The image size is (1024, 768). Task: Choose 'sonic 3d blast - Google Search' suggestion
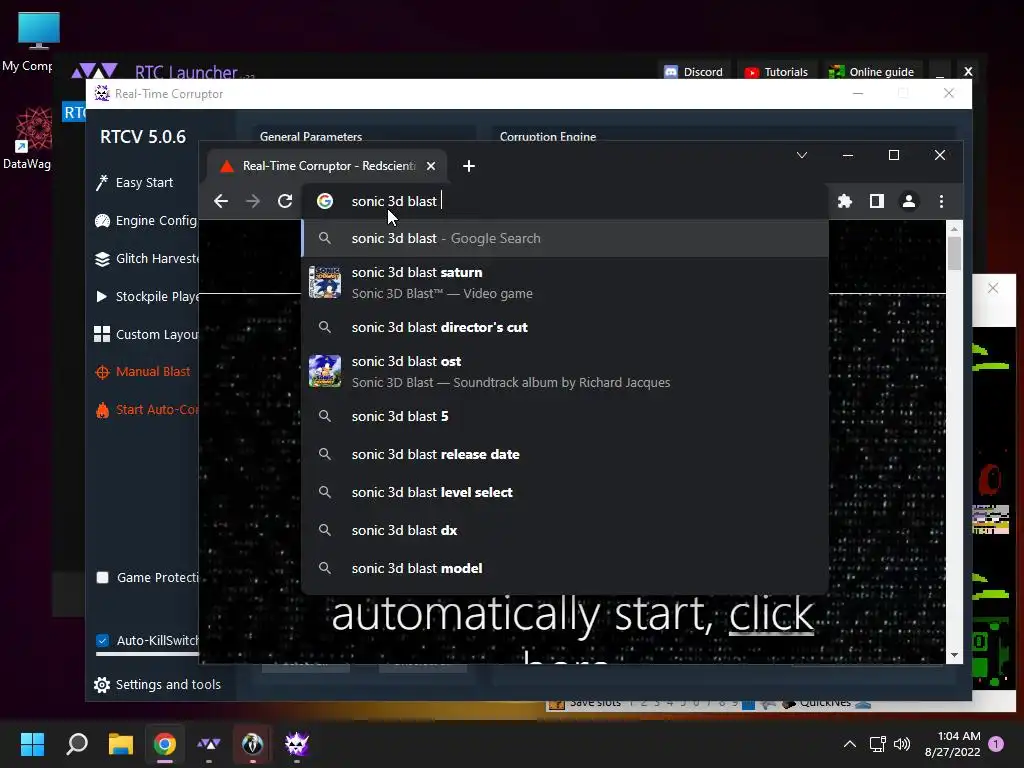565,238
